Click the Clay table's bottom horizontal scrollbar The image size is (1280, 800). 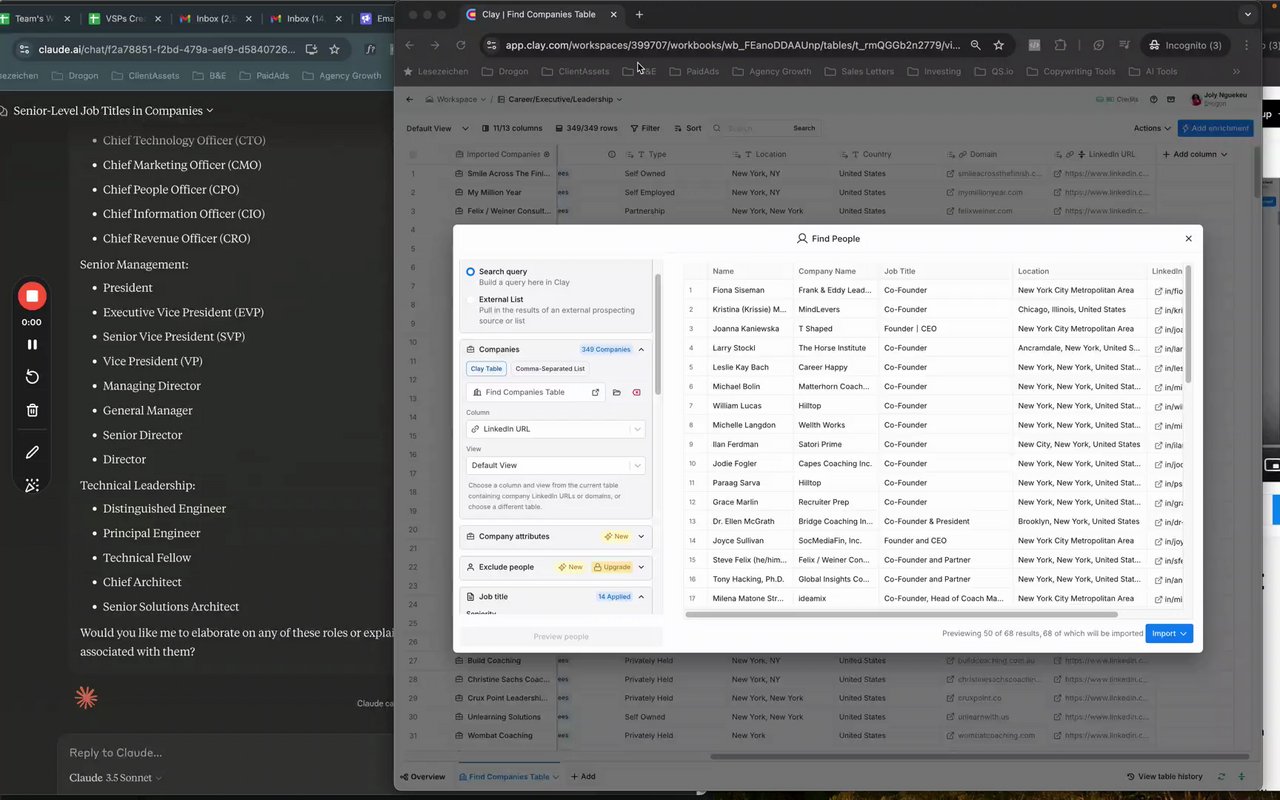980,756
